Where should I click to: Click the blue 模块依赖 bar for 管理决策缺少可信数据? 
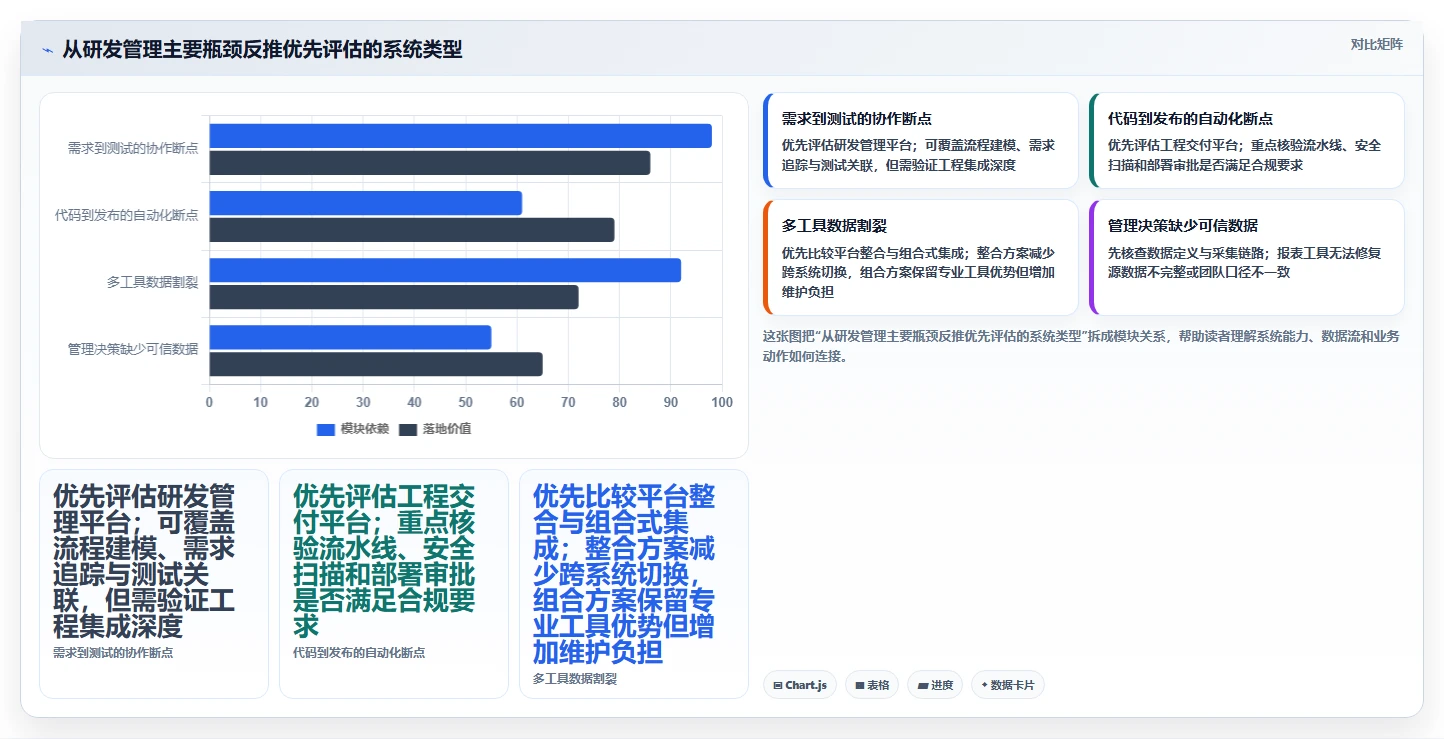click(350, 337)
